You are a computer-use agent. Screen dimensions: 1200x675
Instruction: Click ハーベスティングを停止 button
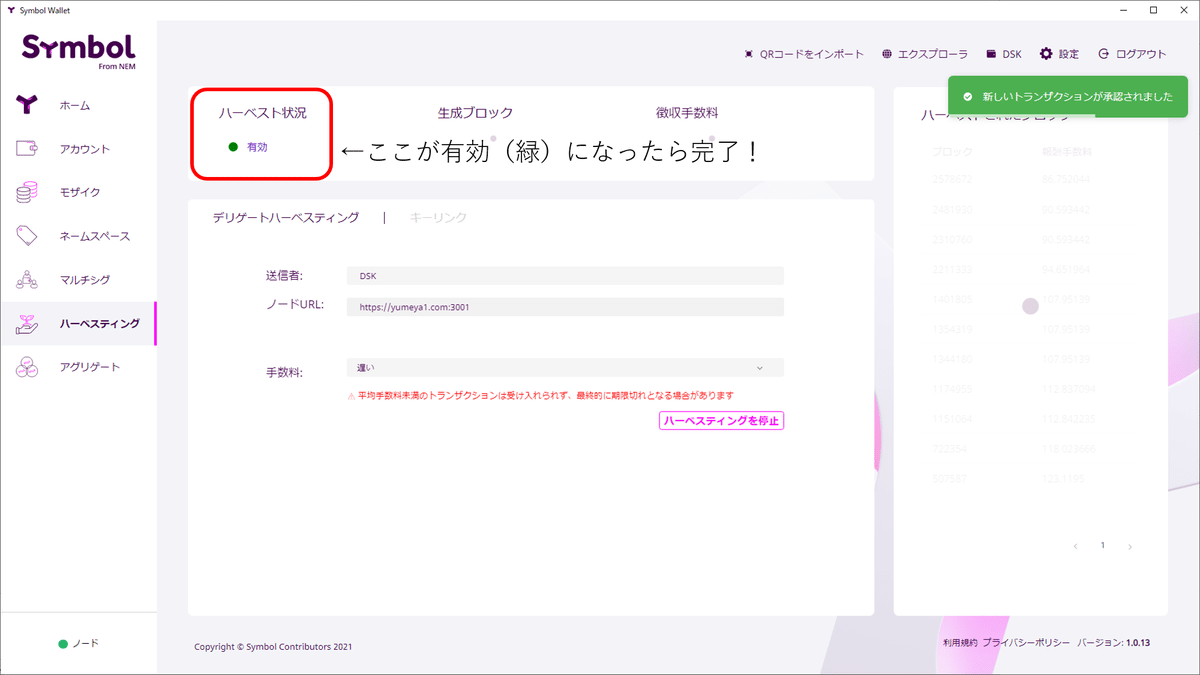[721, 421]
